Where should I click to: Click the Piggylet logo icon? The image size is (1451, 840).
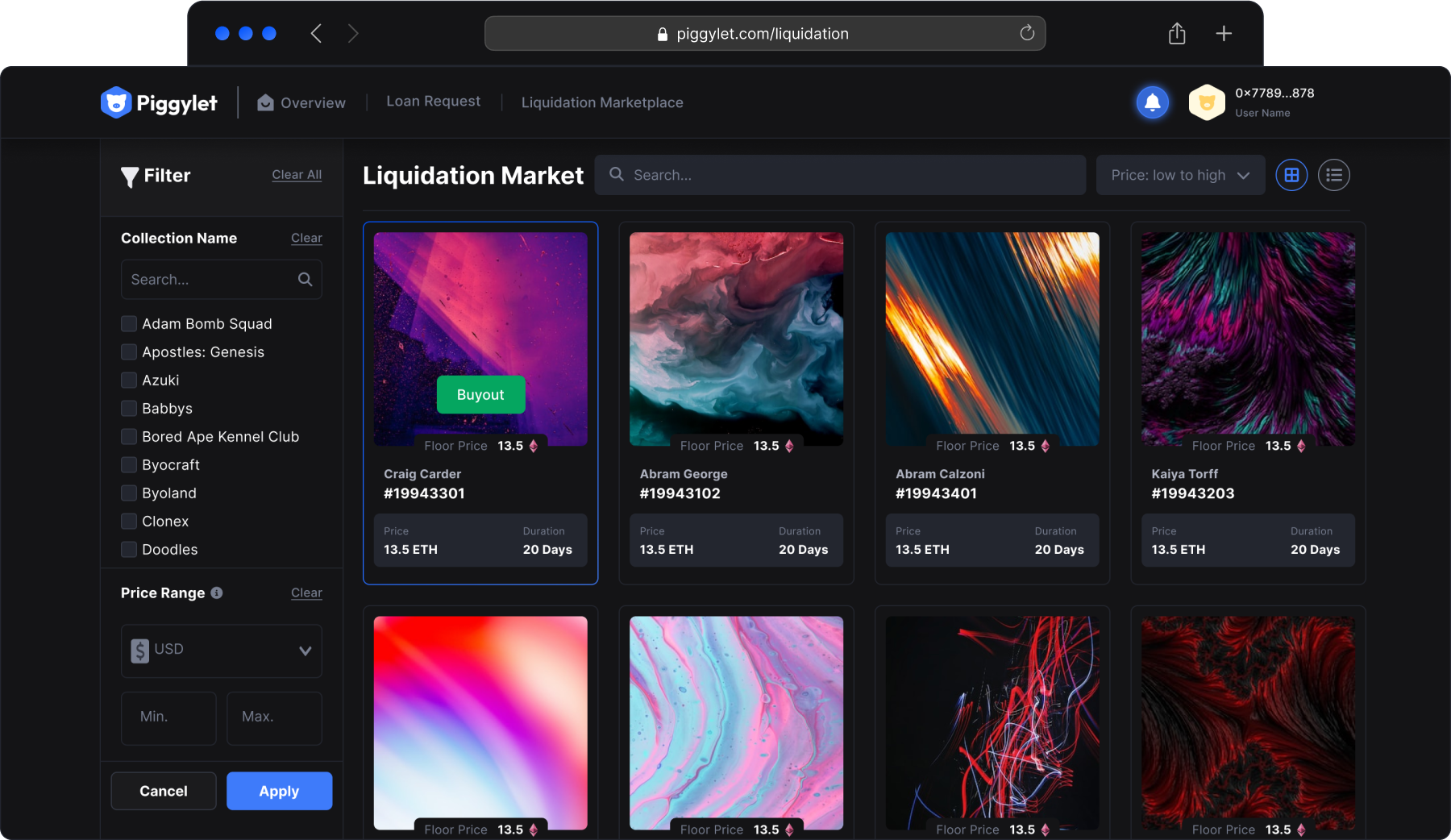point(116,102)
